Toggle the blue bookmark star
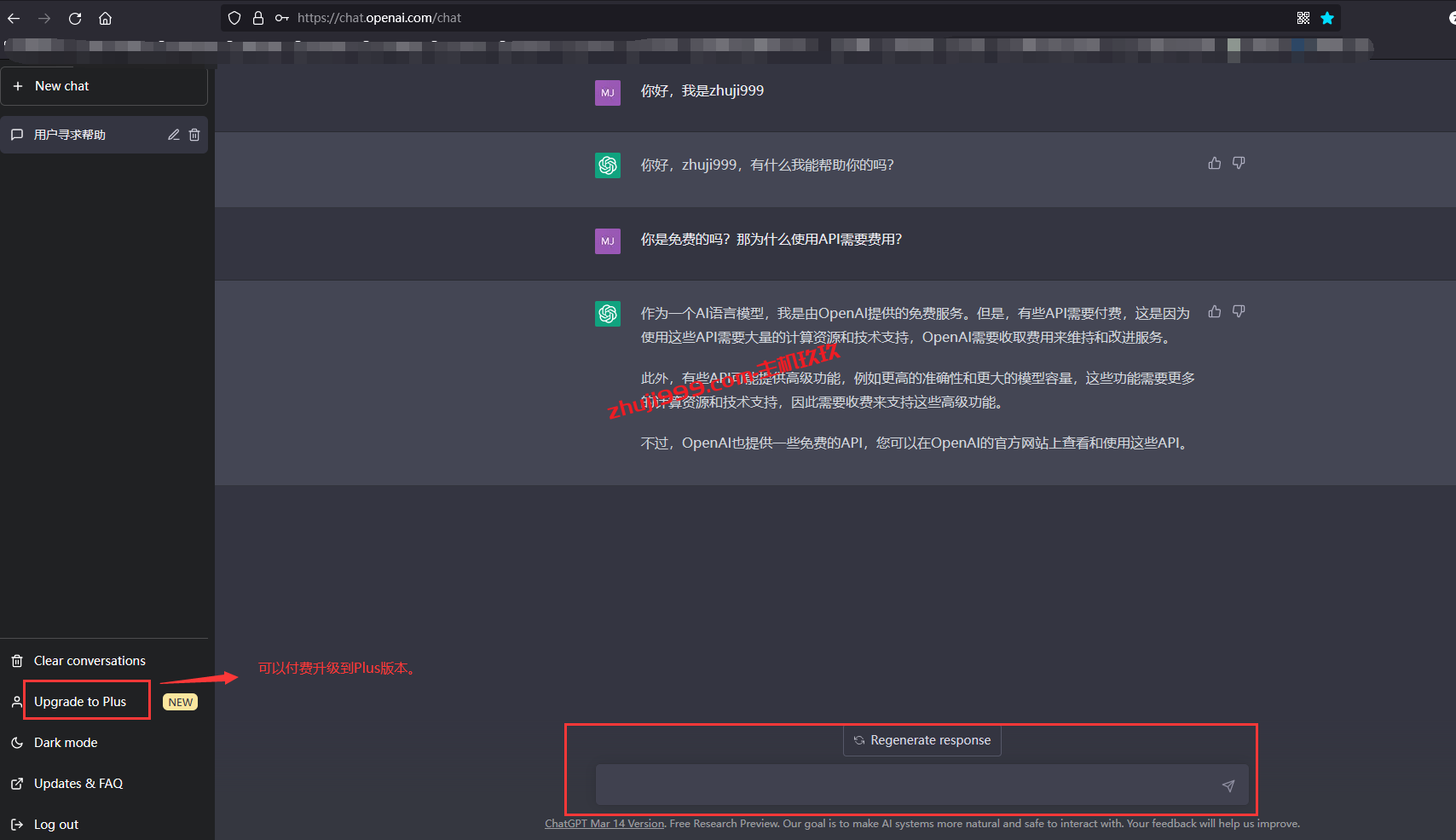The image size is (1456, 840). [x=1327, y=18]
